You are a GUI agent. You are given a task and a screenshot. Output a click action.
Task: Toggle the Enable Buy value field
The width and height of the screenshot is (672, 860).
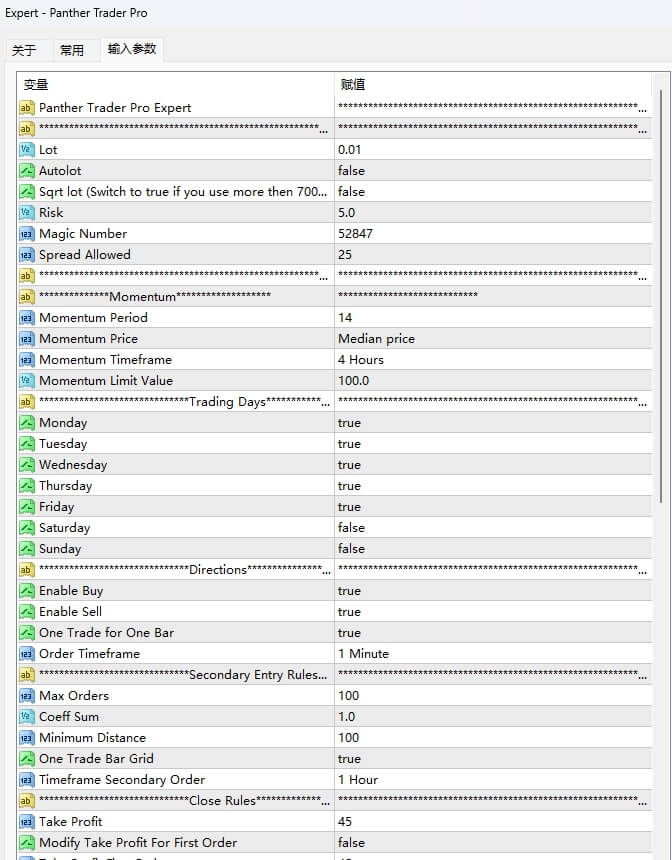(x=349, y=590)
